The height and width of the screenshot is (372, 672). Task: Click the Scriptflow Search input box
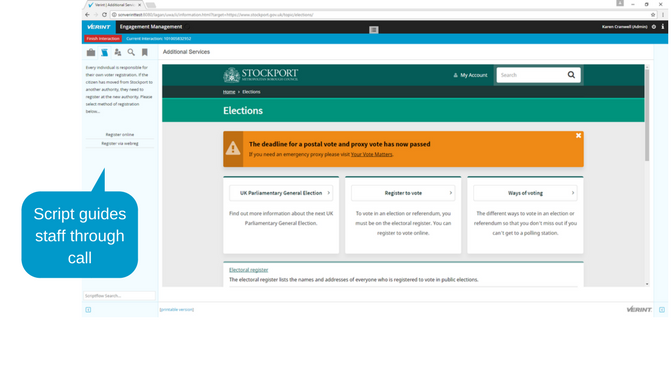119,296
